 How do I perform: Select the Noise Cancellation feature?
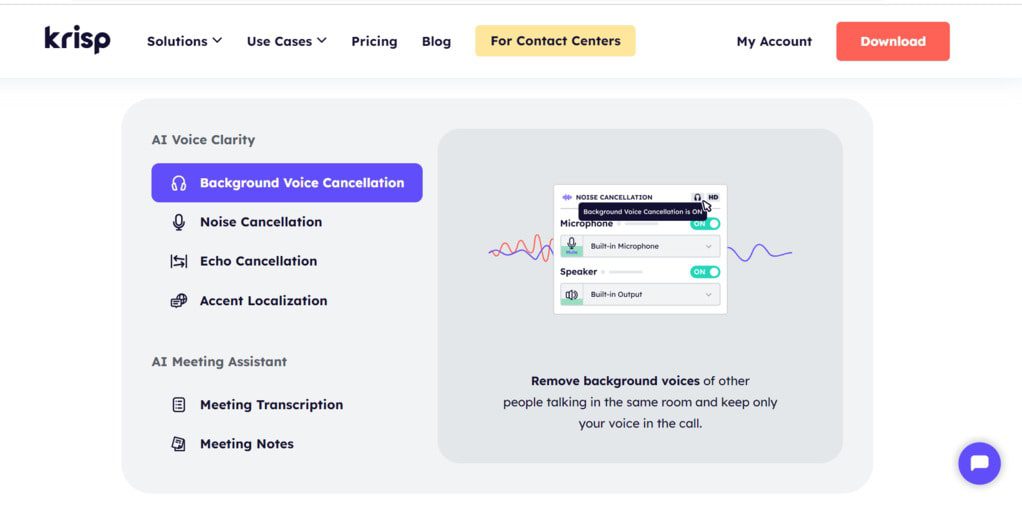260,222
